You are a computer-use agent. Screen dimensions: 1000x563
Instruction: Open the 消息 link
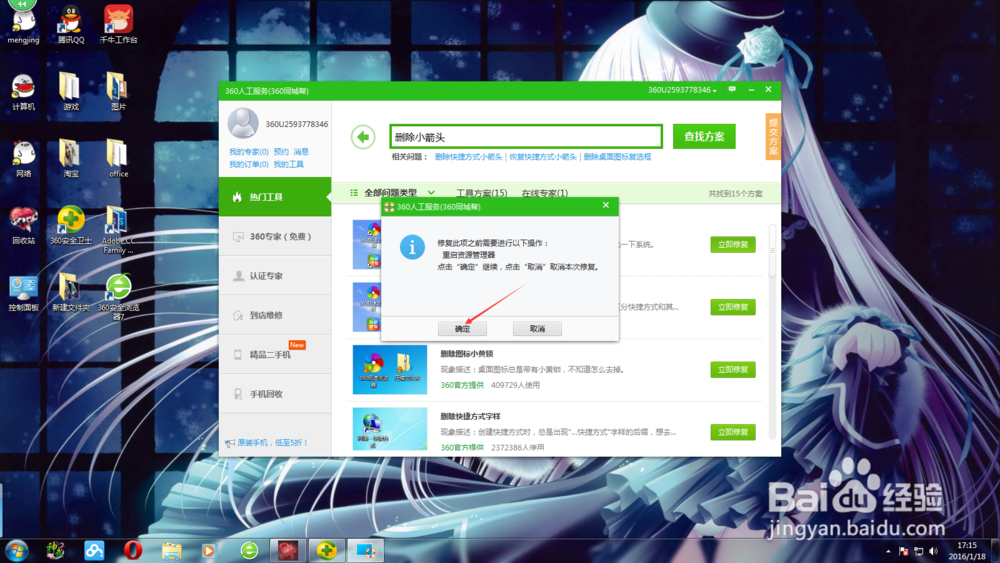pos(301,152)
